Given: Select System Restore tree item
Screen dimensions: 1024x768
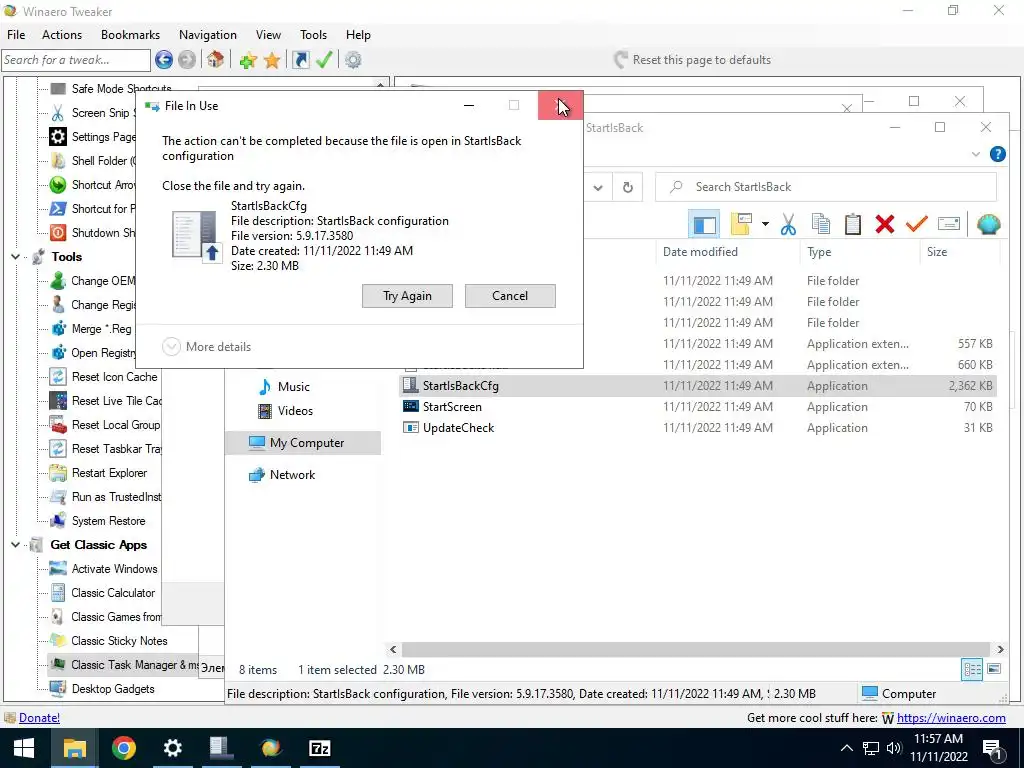Looking at the screenshot, I should (108, 521).
